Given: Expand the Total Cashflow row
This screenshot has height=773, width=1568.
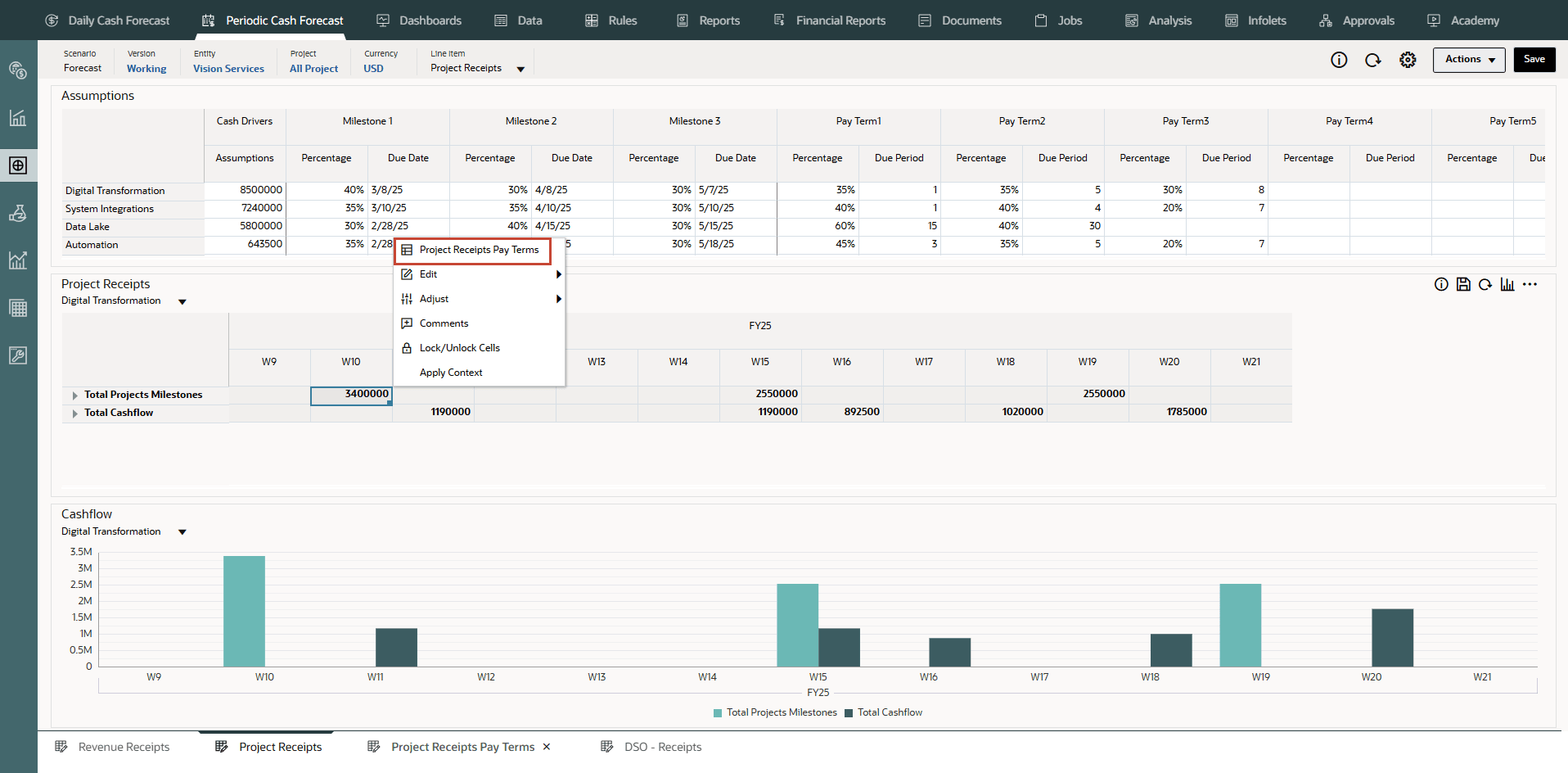Looking at the screenshot, I should pyautogui.click(x=75, y=414).
